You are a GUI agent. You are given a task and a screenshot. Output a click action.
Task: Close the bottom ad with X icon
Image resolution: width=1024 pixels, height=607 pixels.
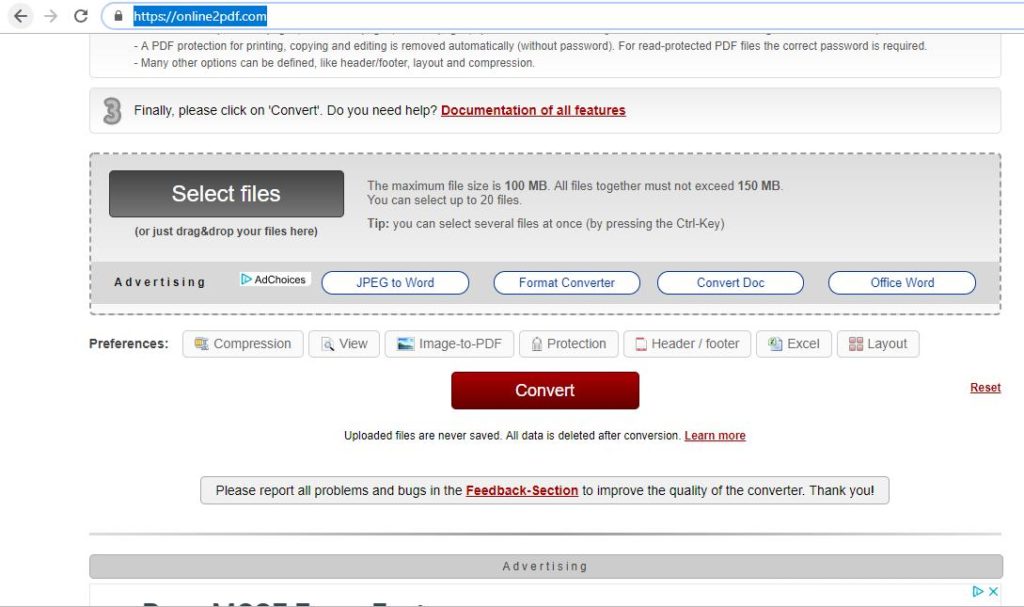[x=993, y=592]
